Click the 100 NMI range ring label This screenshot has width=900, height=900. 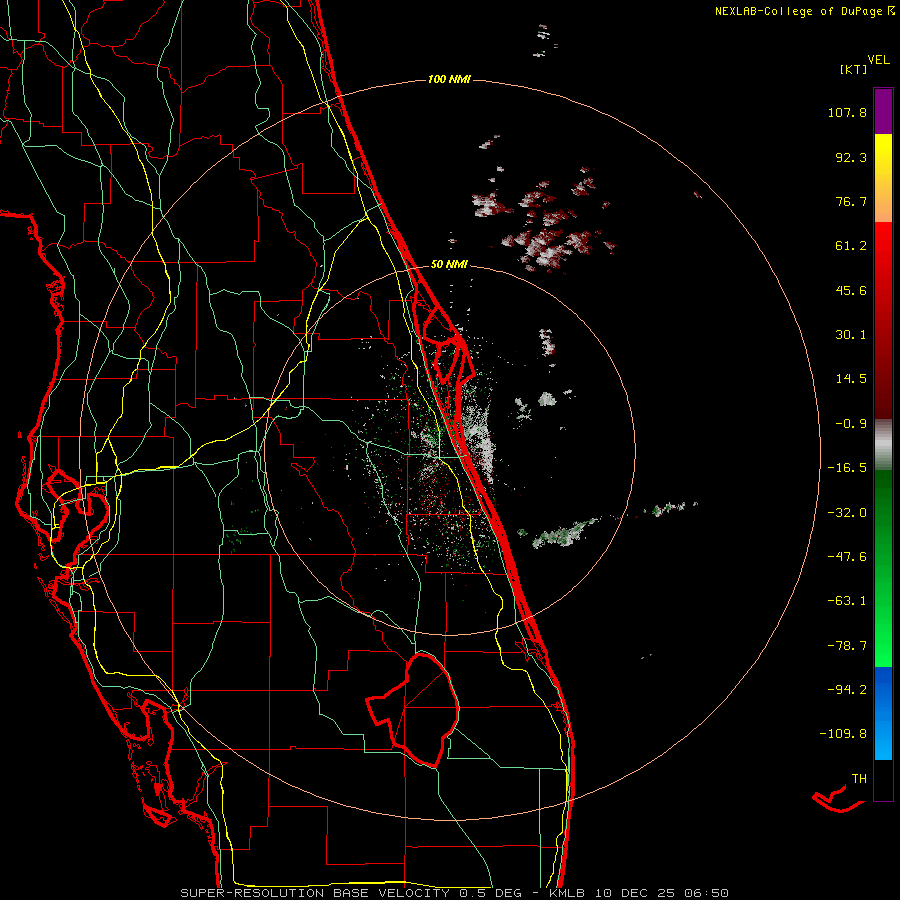pyautogui.click(x=449, y=79)
